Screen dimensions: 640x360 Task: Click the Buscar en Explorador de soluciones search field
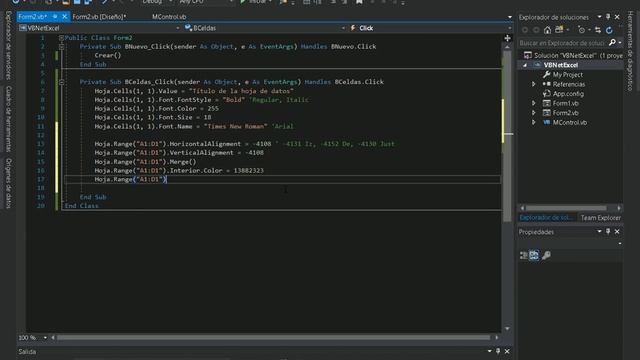pos(562,42)
